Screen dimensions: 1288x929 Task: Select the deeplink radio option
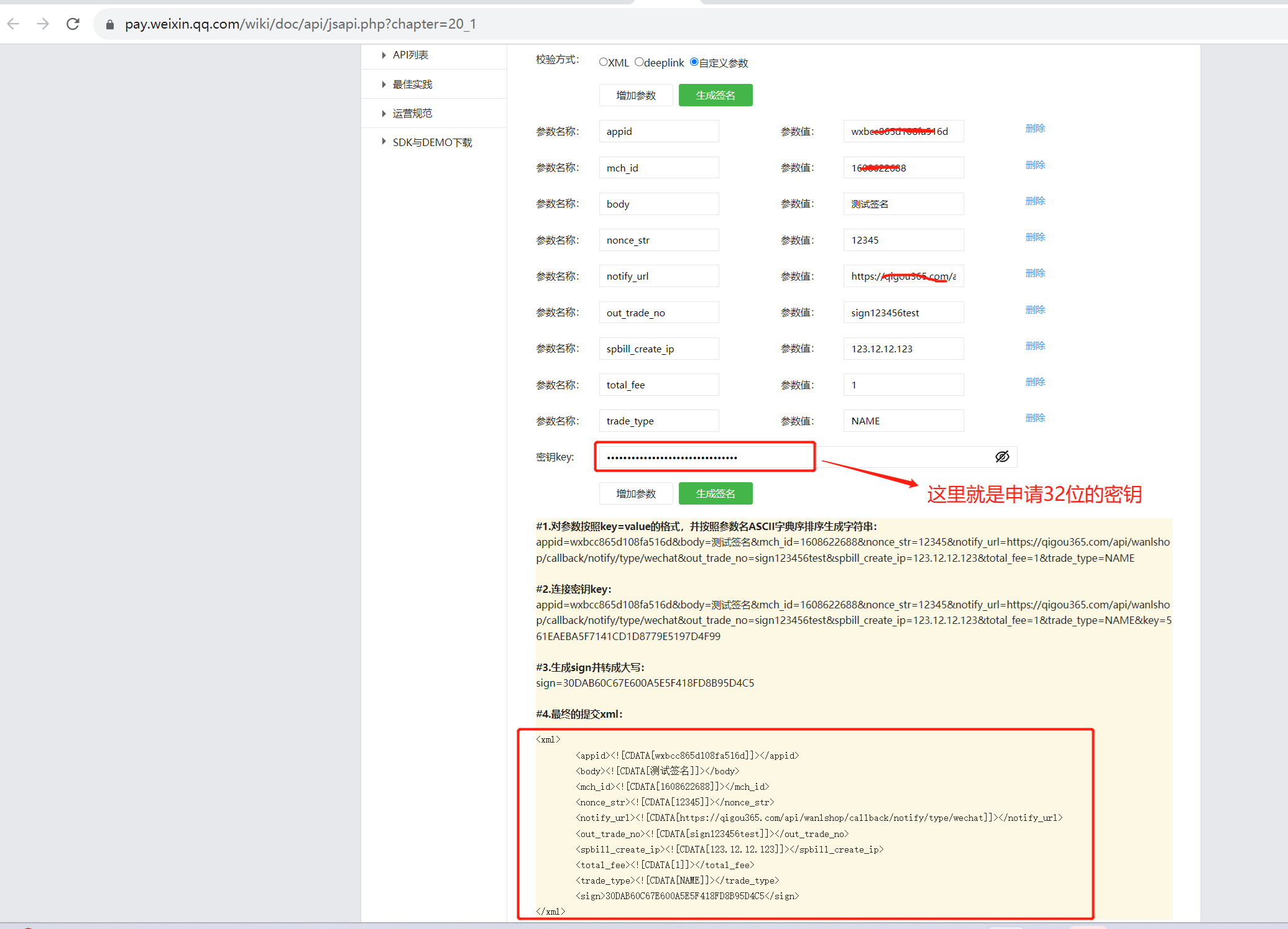[x=639, y=62]
